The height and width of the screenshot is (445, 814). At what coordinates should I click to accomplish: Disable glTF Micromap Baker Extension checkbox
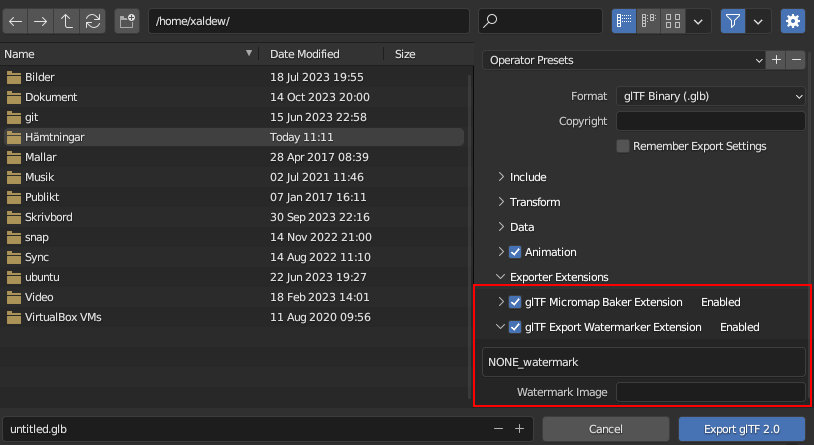[x=515, y=302]
